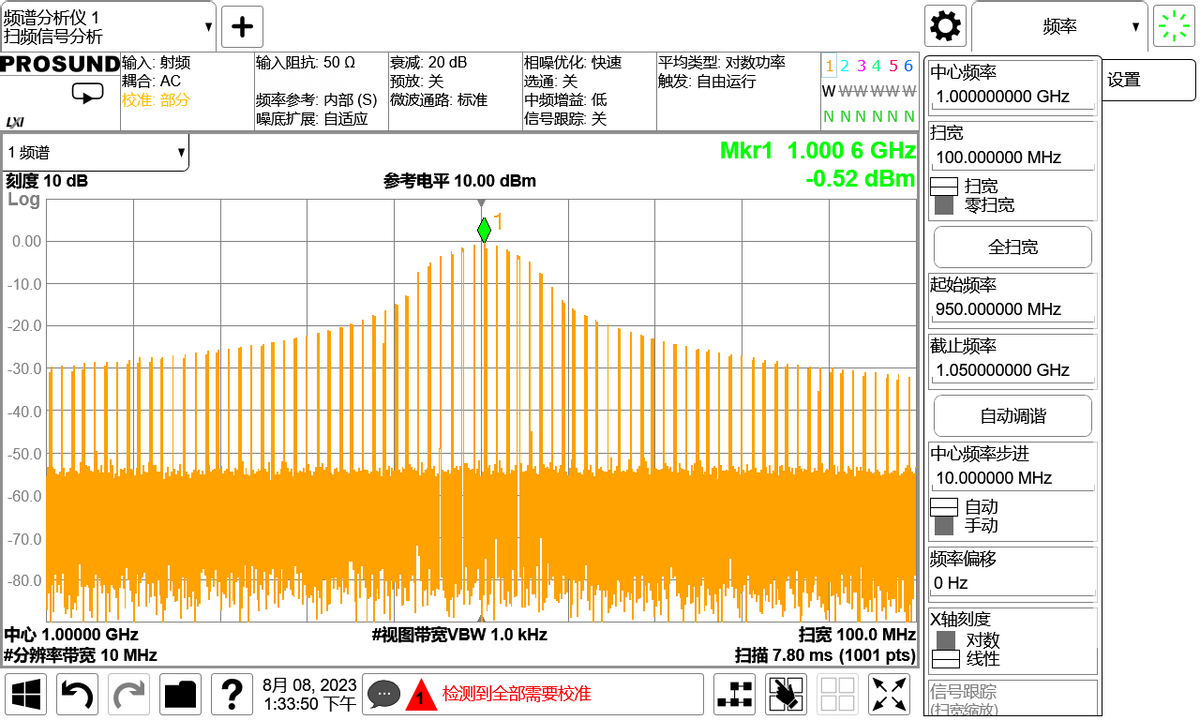Click the plus button to add a screen
Screen dimensions: 1200x720
coord(241,27)
